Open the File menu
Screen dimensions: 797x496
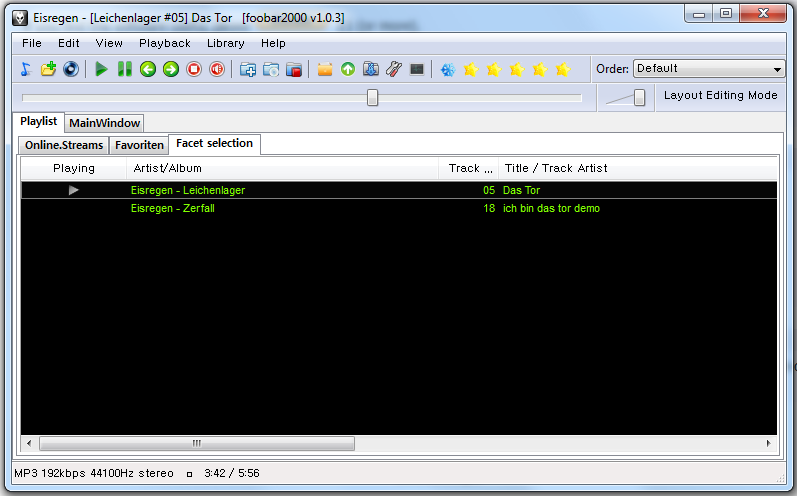[x=32, y=43]
